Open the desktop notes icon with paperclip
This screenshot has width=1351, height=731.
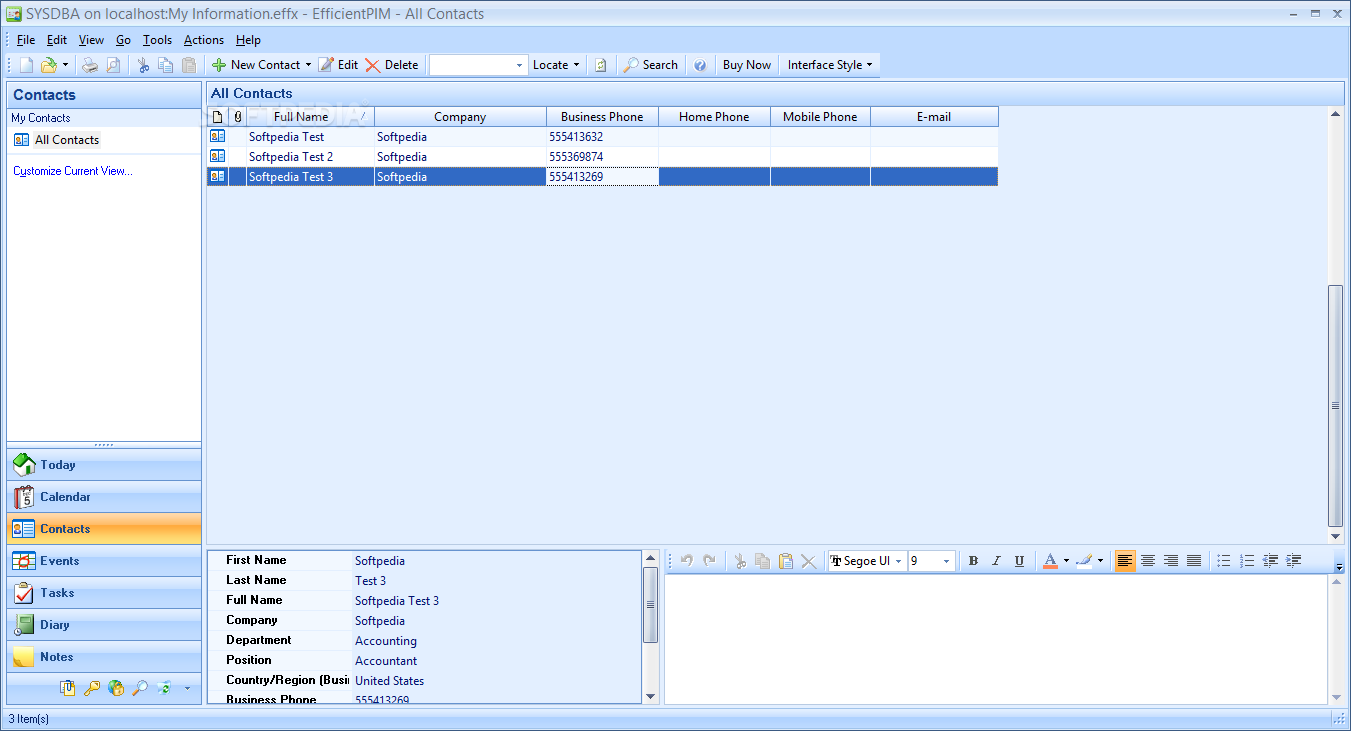point(68,688)
